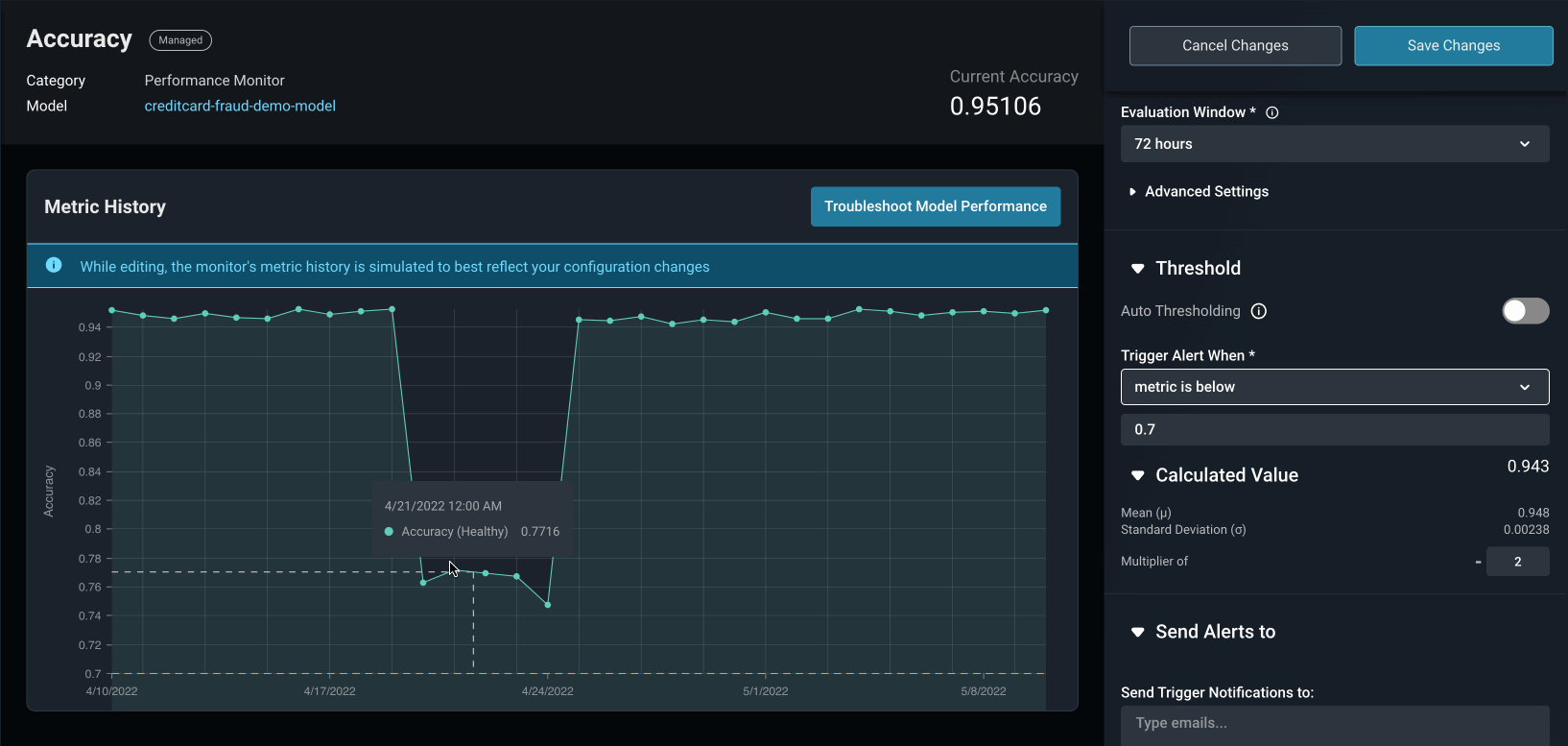The height and width of the screenshot is (746, 1568).
Task: Enable the Auto Thresholding toggle
Action: [x=1525, y=311]
